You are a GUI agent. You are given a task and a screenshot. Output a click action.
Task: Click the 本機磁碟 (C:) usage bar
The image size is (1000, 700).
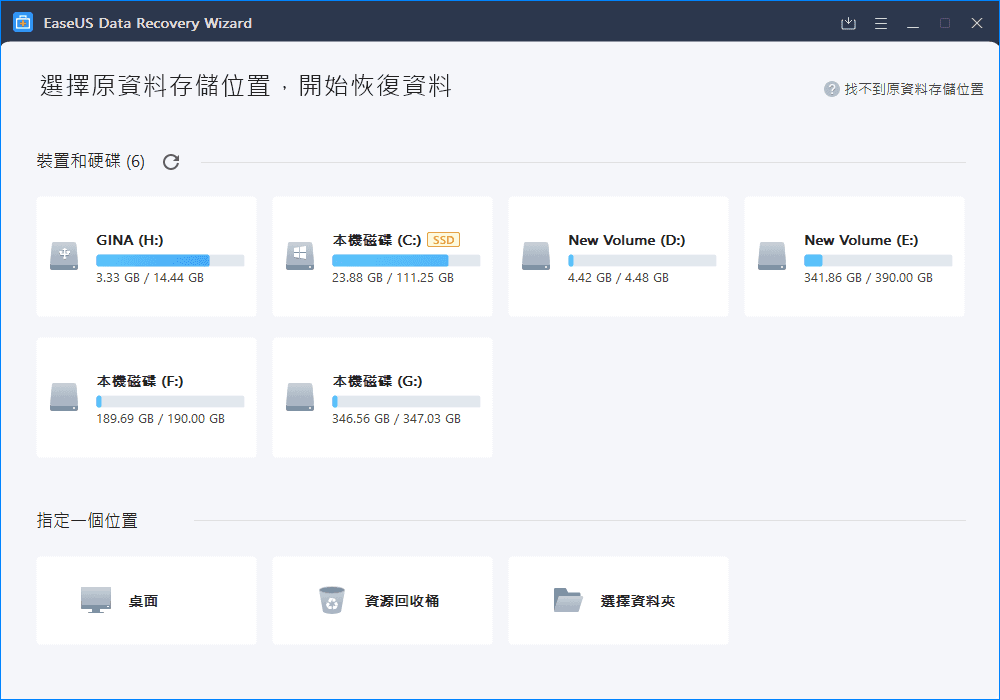pyautogui.click(x=406, y=260)
